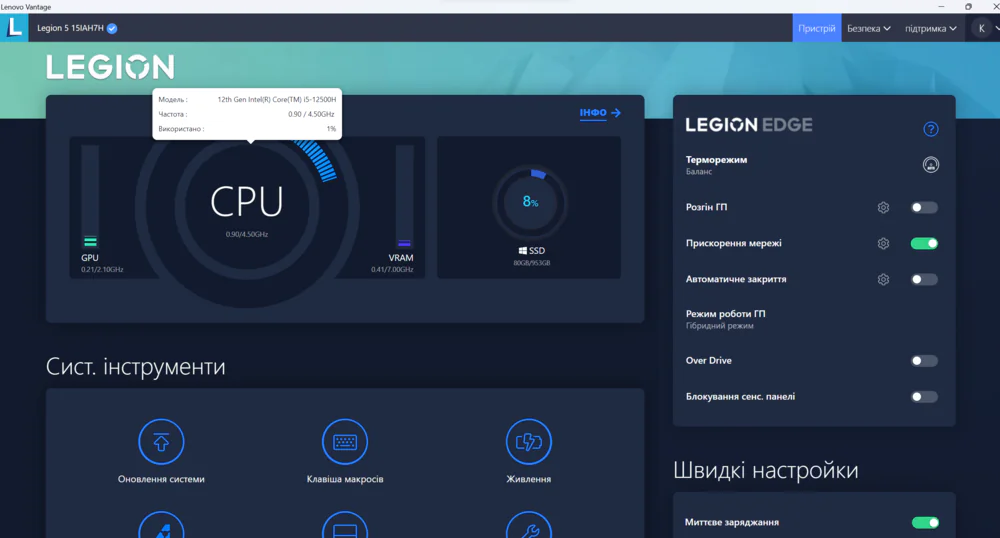
Task: Click the CPU circular usage gauge
Action: [247, 207]
